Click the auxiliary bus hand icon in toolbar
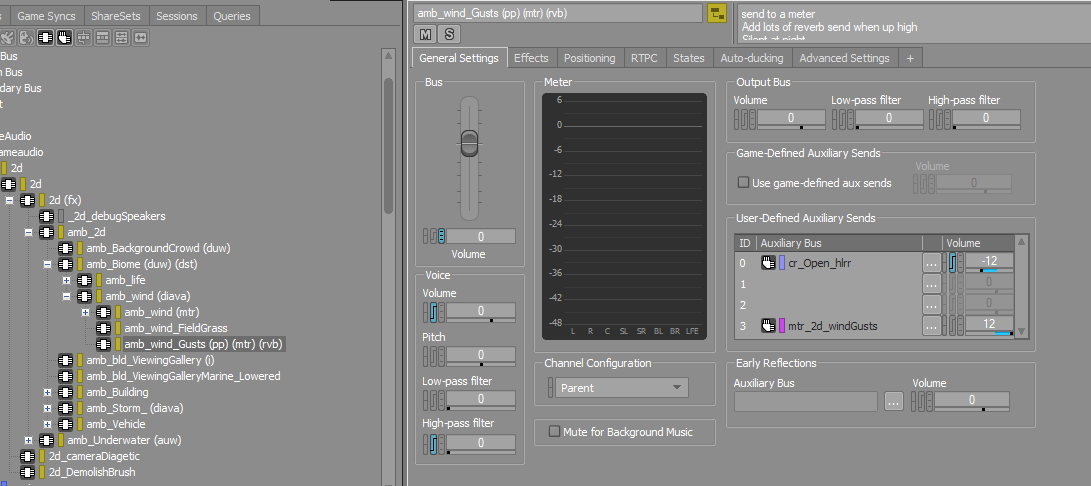 (65, 38)
